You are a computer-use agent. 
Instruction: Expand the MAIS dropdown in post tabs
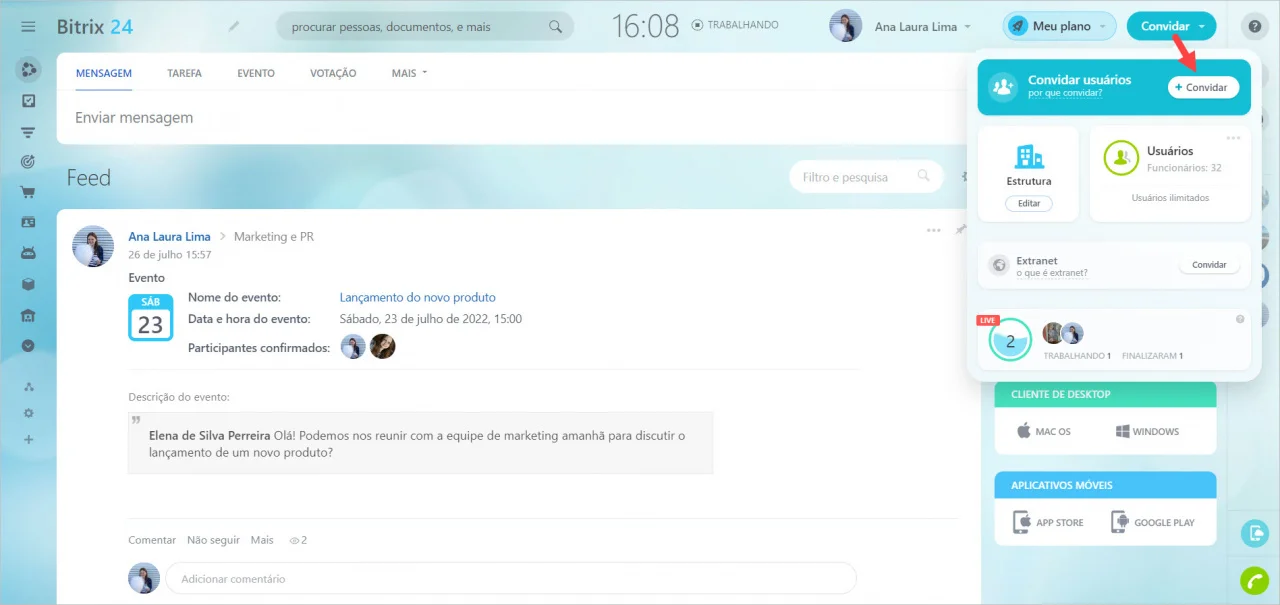(409, 73)
